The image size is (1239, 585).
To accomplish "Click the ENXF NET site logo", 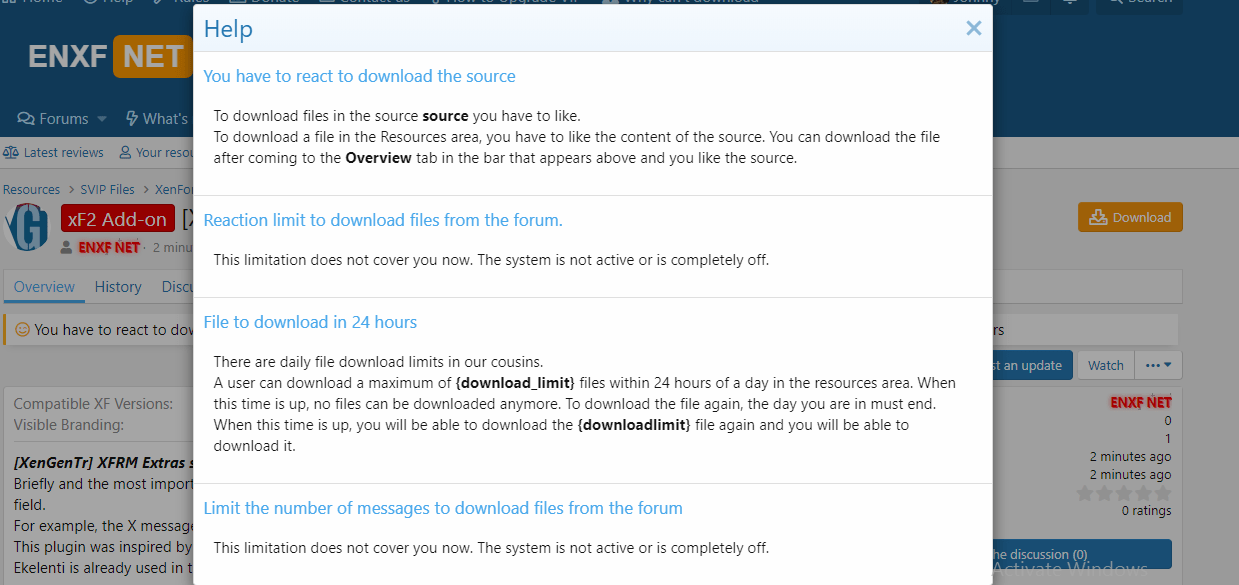I will (x=108, y=57).
